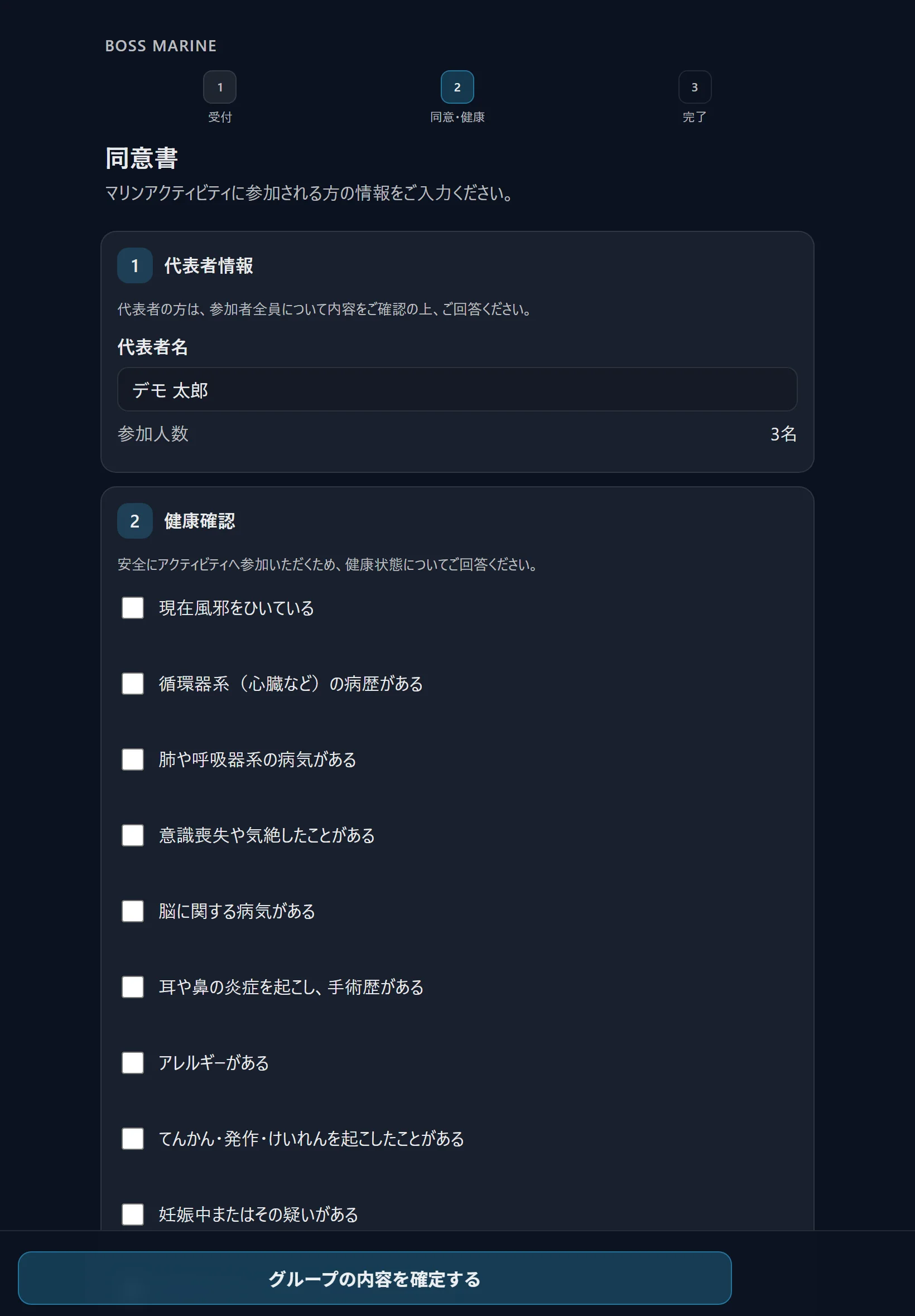
Task: Click the section 1 badge beside 代表者情報
Action: point(134,265)
